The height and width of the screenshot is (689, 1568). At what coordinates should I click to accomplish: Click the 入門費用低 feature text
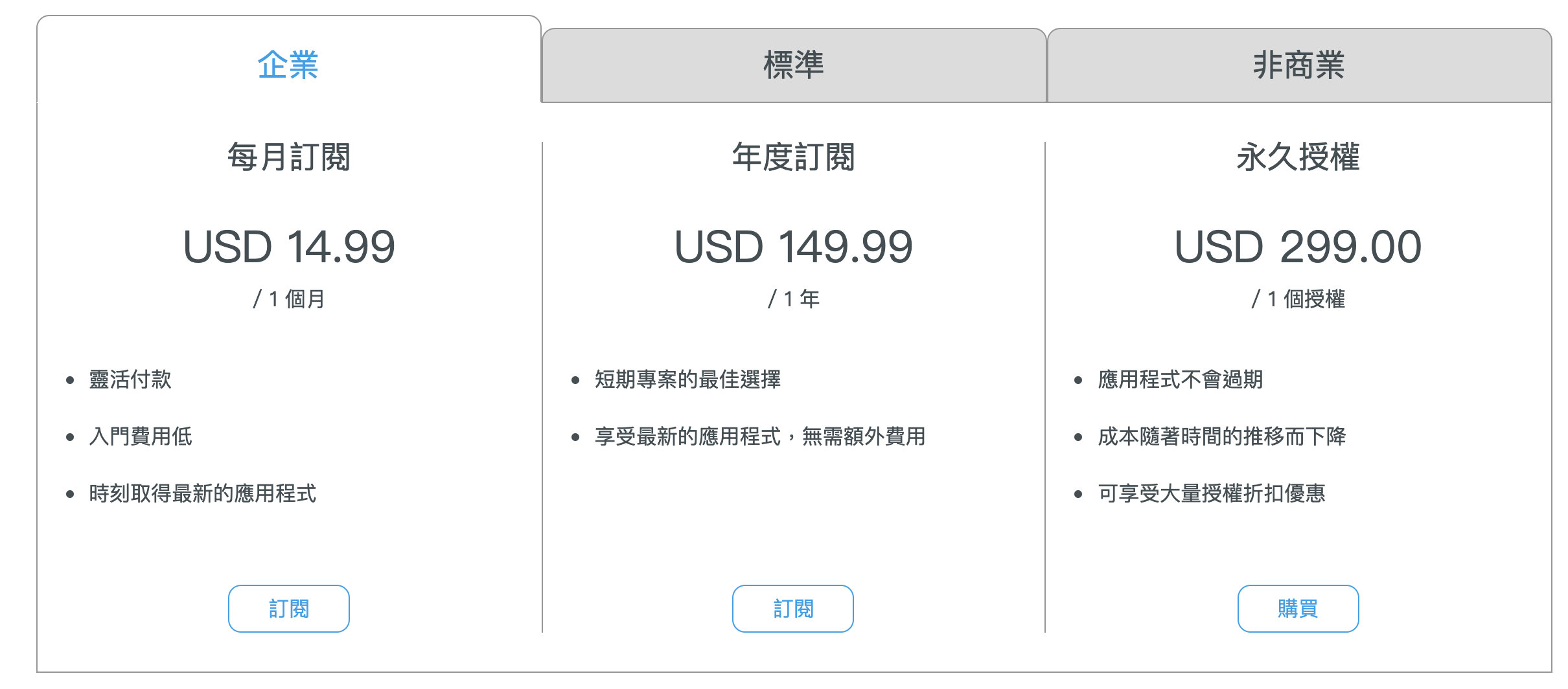click(x=141, y=436)
